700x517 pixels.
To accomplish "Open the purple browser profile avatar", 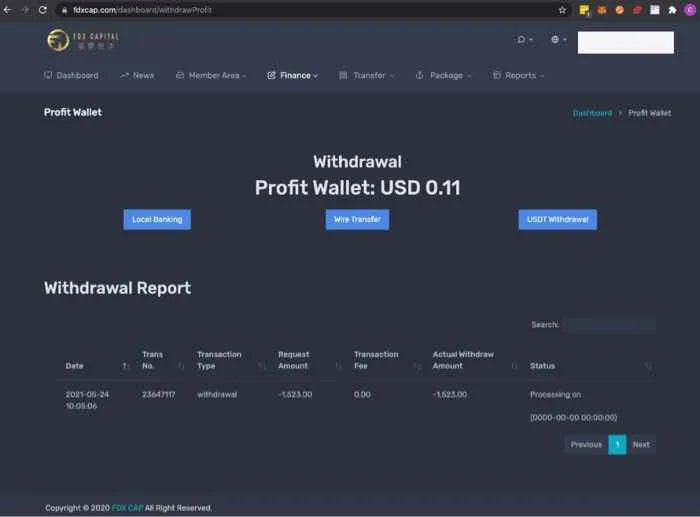I will (690, 10).
